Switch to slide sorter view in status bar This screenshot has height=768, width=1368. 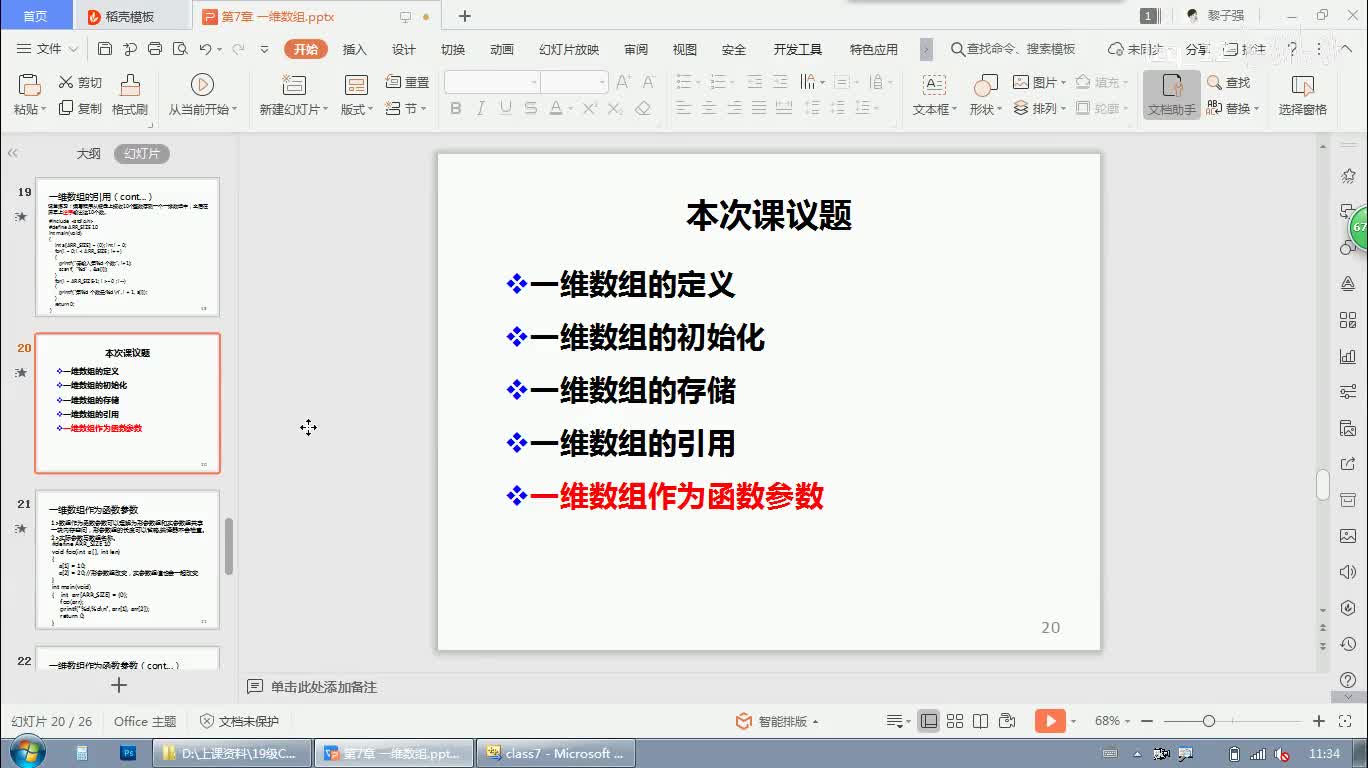click(955, 721)
